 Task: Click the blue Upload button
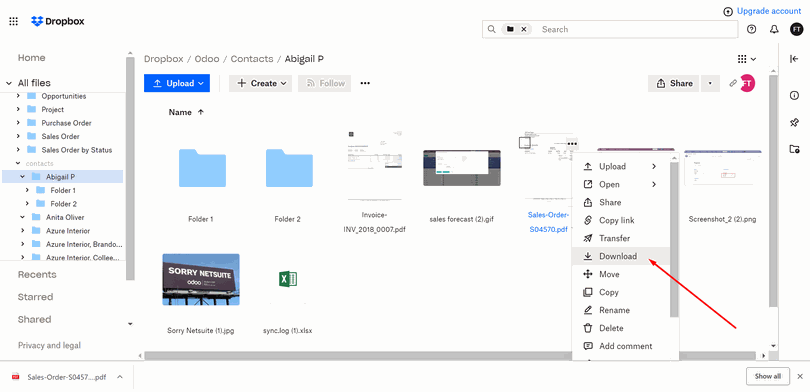pyautogui.click(x=177, y=83)
